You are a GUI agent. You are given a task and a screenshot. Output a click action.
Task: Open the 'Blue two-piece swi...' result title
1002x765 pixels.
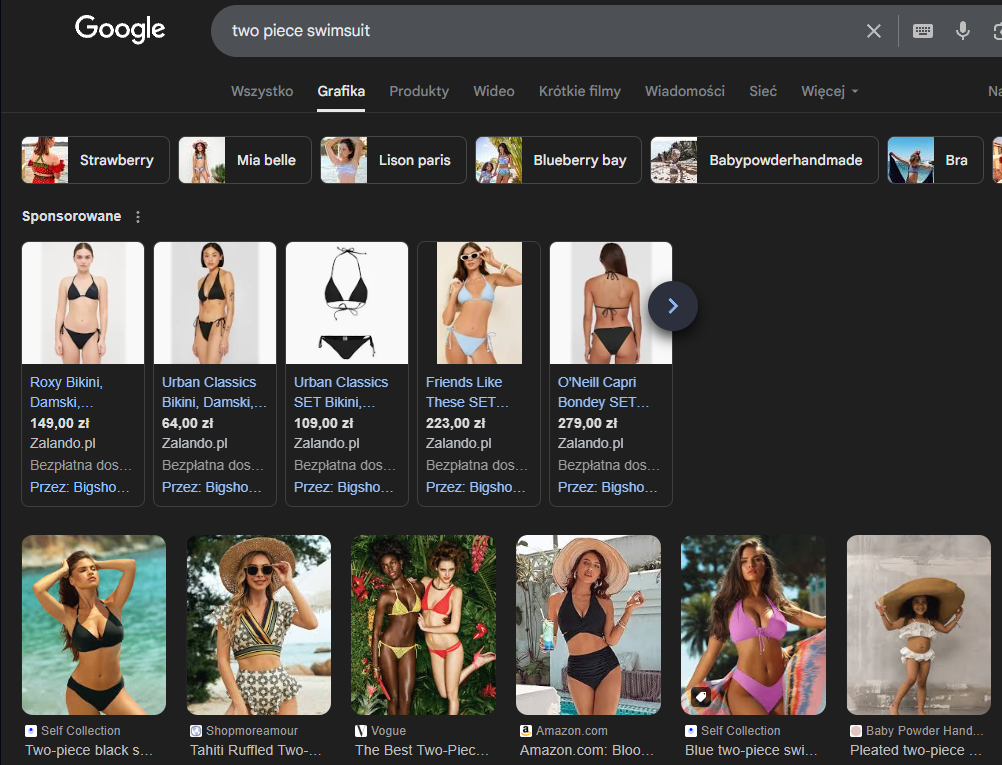coord(751,750)
